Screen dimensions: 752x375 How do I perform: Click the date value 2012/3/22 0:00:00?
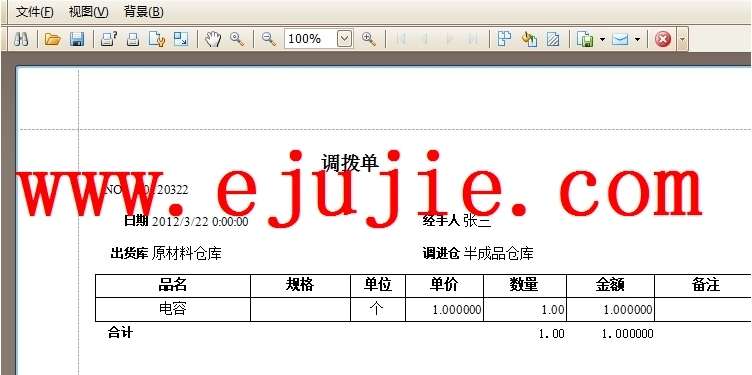(x=200, y=222)
